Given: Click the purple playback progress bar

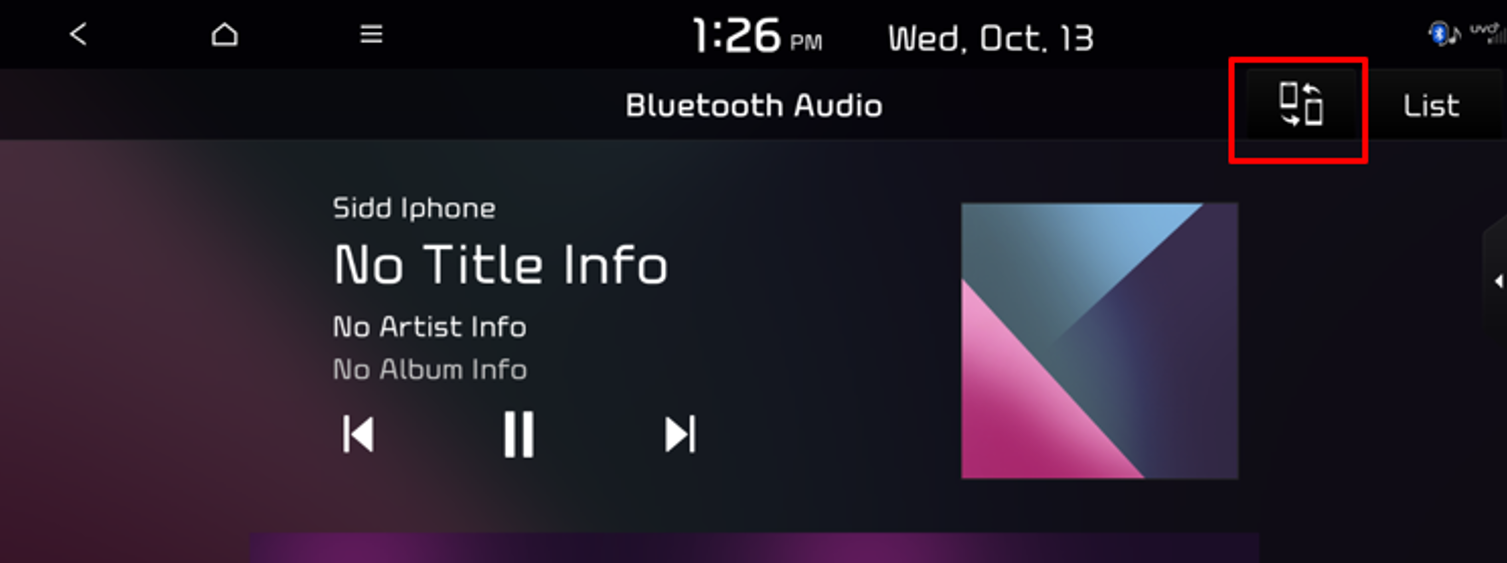Looking at the screenshot, I should (754, 548).
